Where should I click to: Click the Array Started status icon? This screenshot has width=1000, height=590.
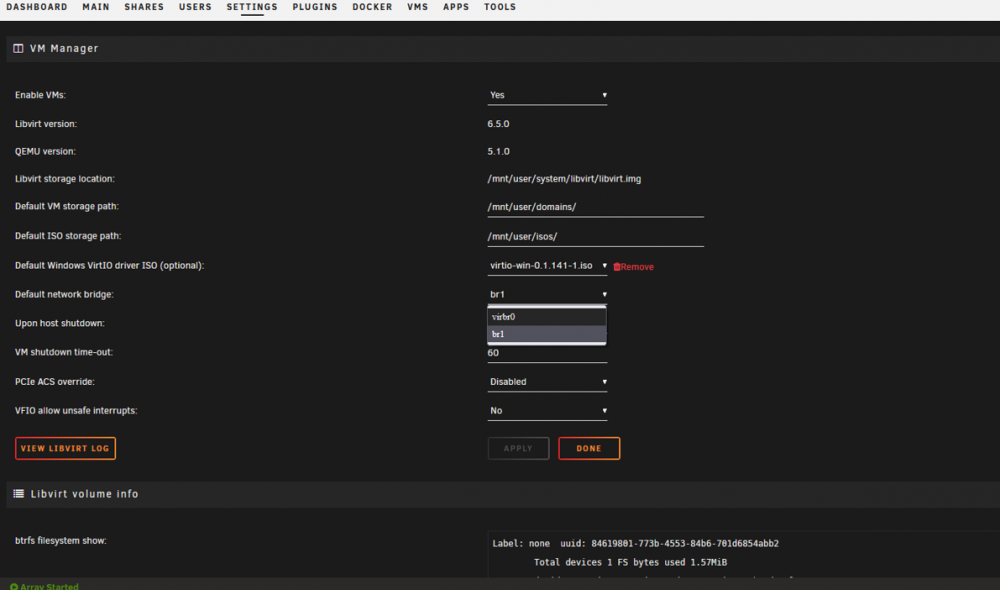click(14, 587)
